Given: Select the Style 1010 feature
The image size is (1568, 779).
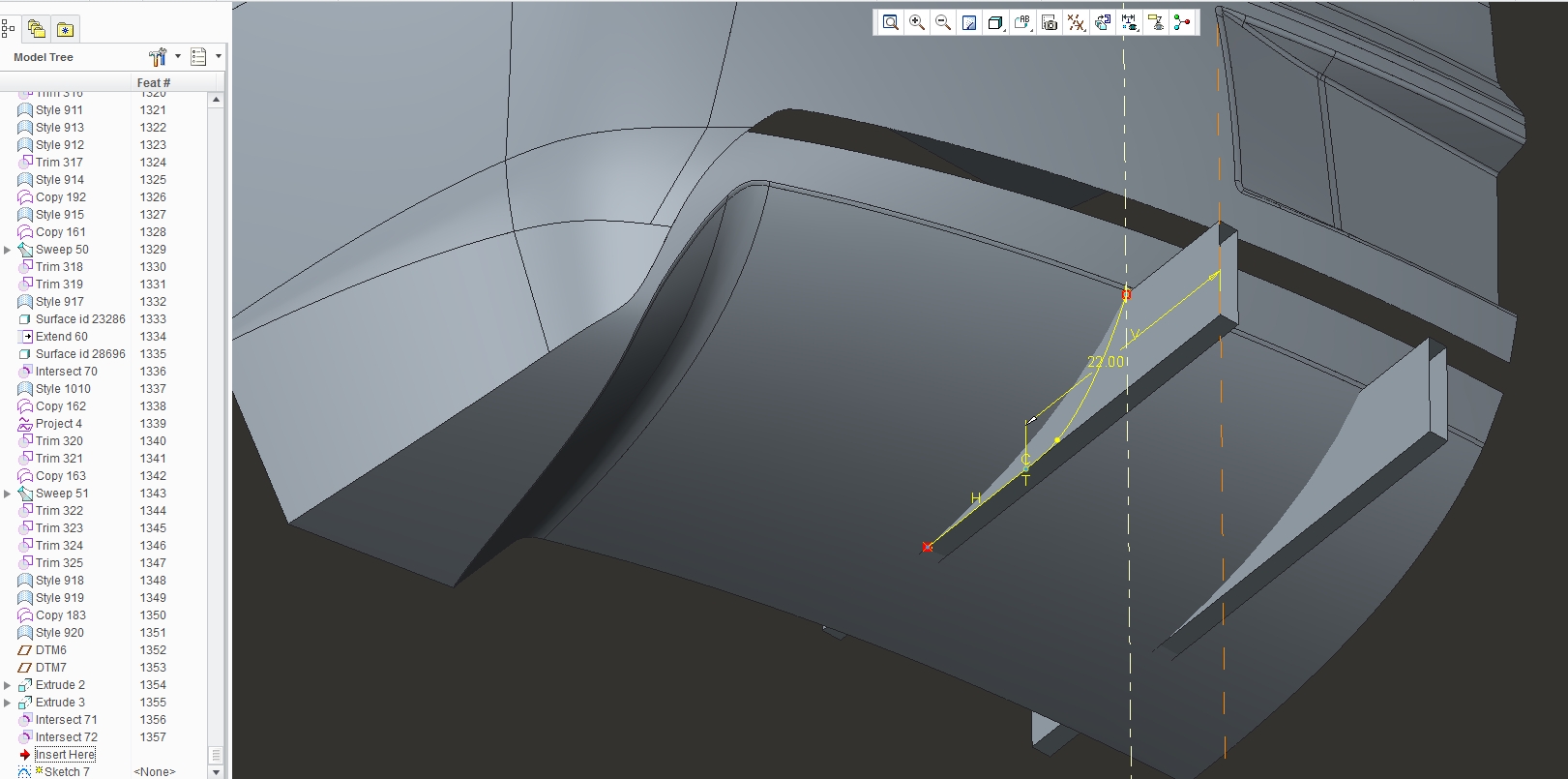Looking at the screenshot, I should point(63,389).
